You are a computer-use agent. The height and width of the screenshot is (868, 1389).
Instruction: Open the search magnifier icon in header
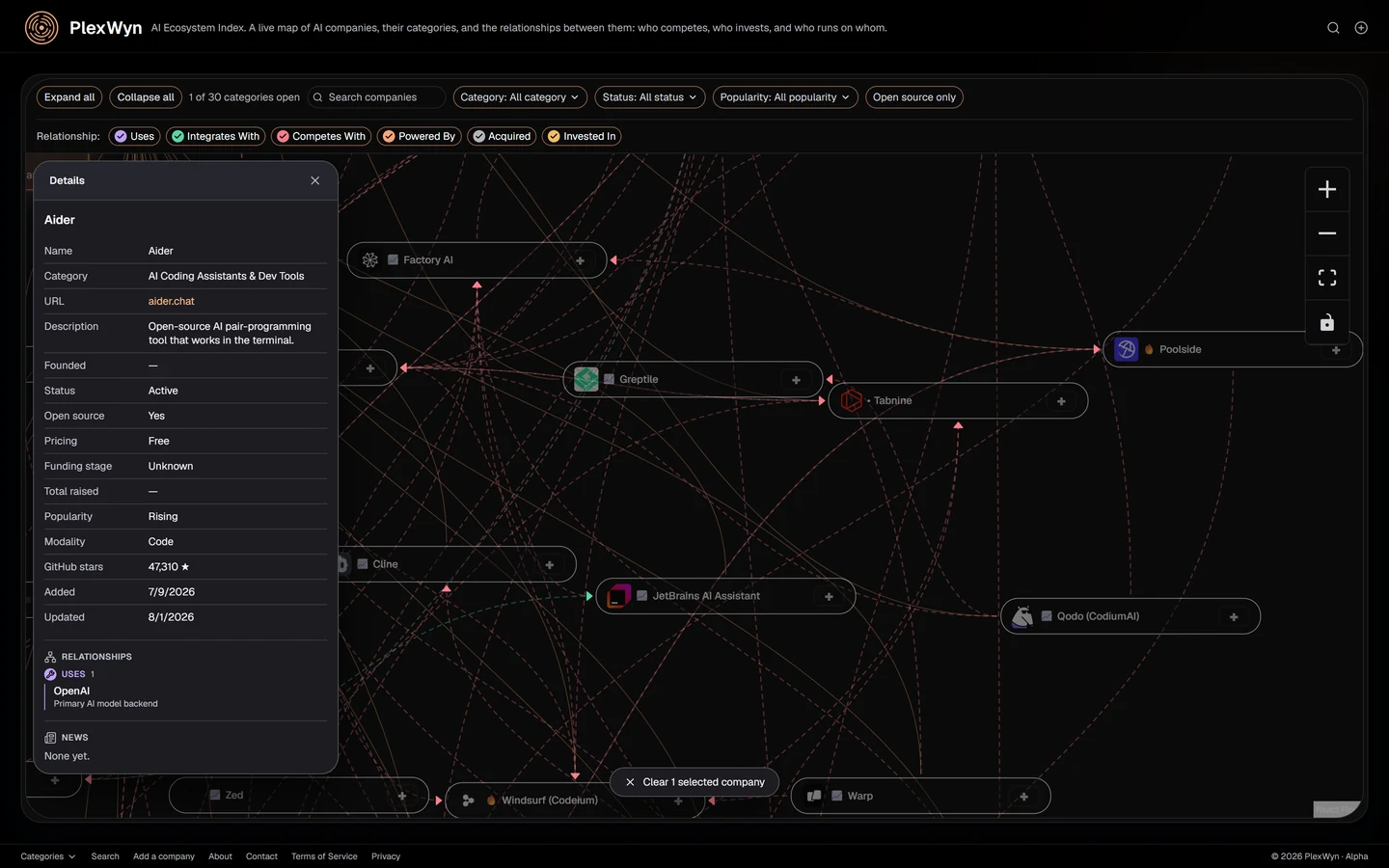[1333, 28]
